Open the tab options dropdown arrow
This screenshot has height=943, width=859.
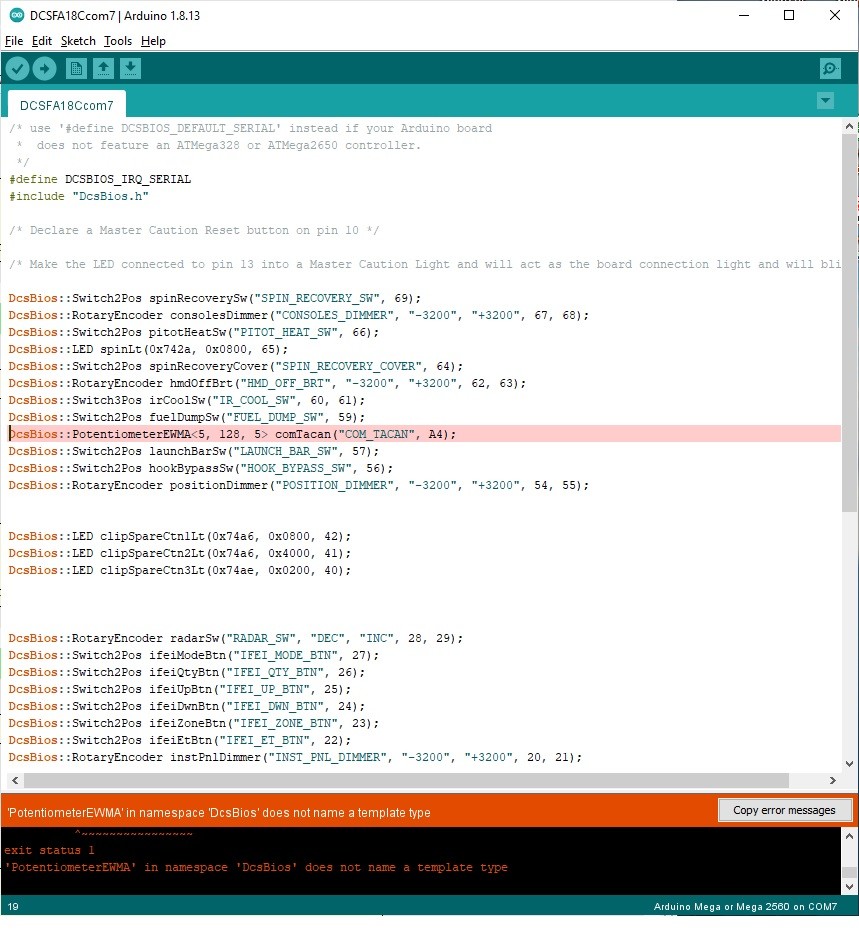[x=825, y=100]
